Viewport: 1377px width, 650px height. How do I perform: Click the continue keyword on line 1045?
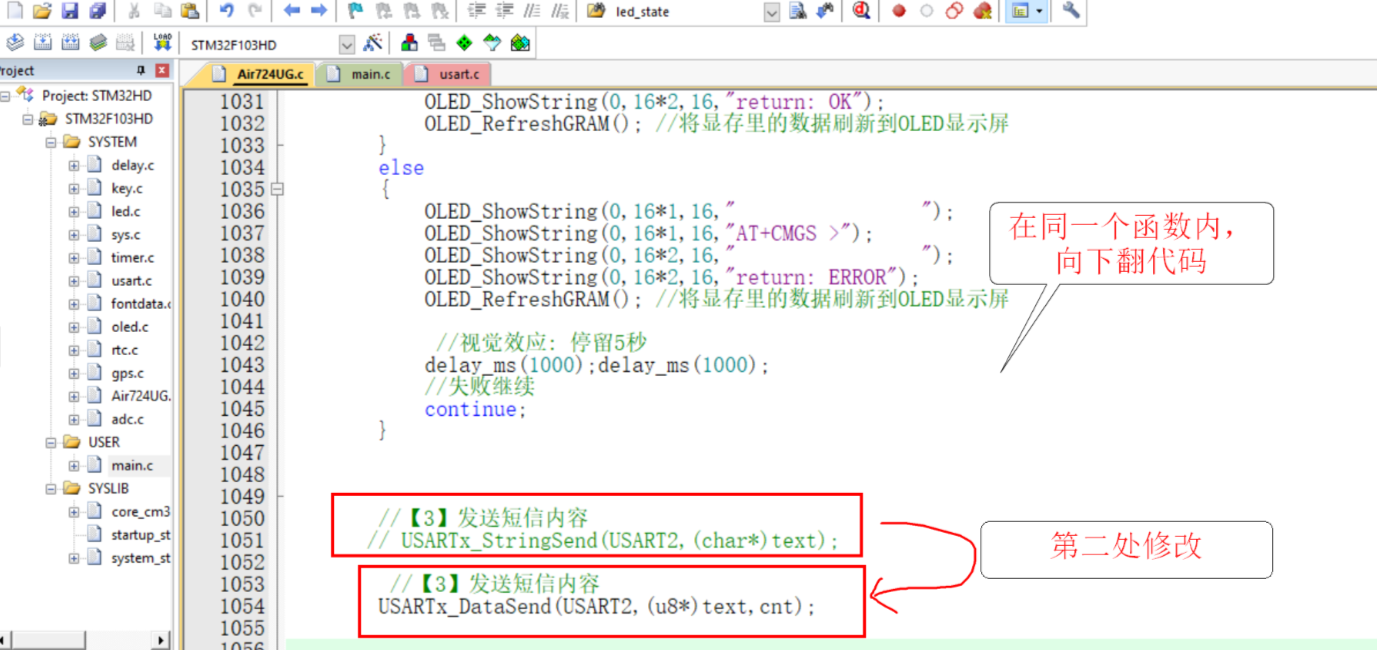[x=471, y=409]
